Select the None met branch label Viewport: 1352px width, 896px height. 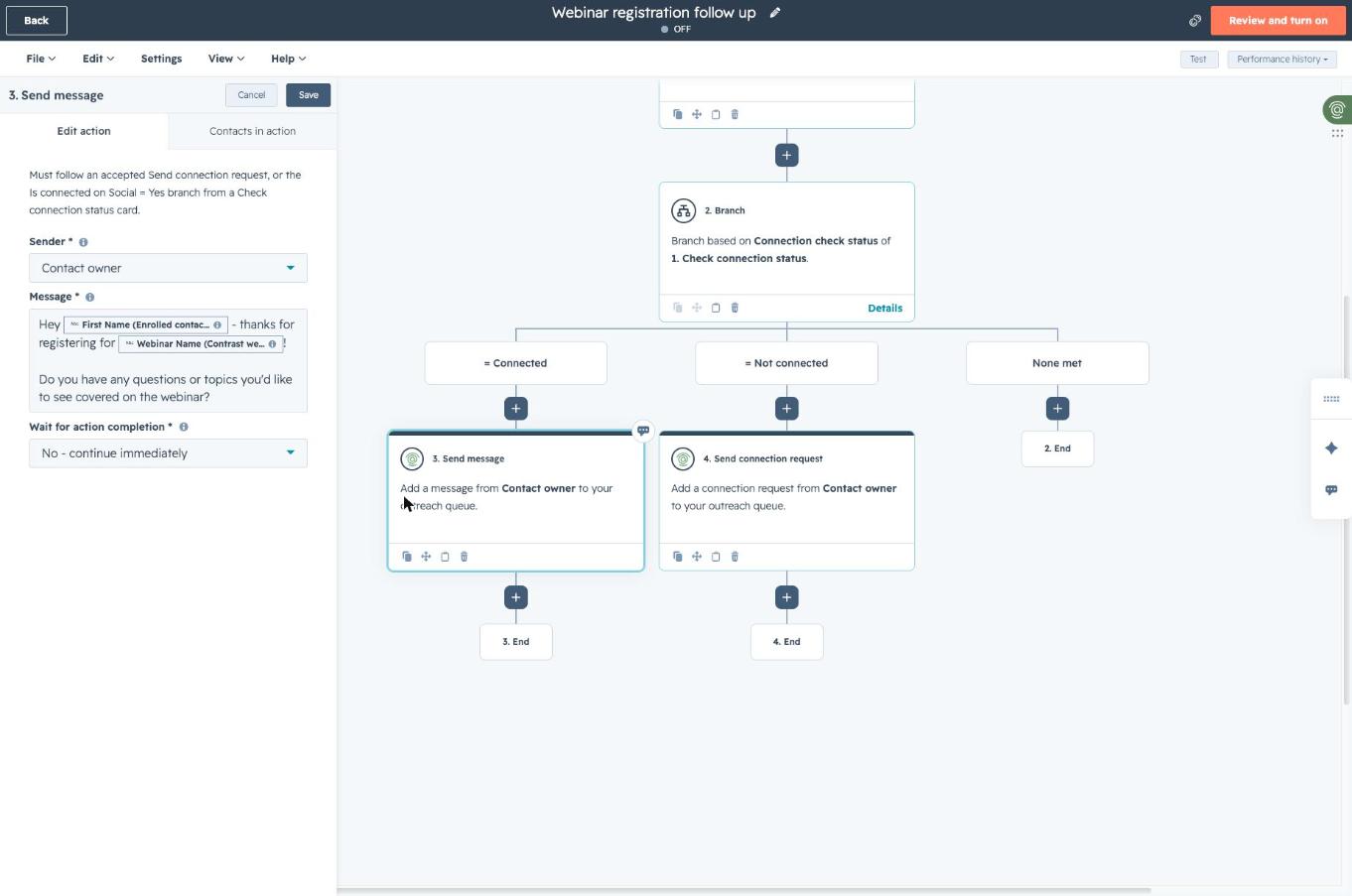pos(1057,363)
